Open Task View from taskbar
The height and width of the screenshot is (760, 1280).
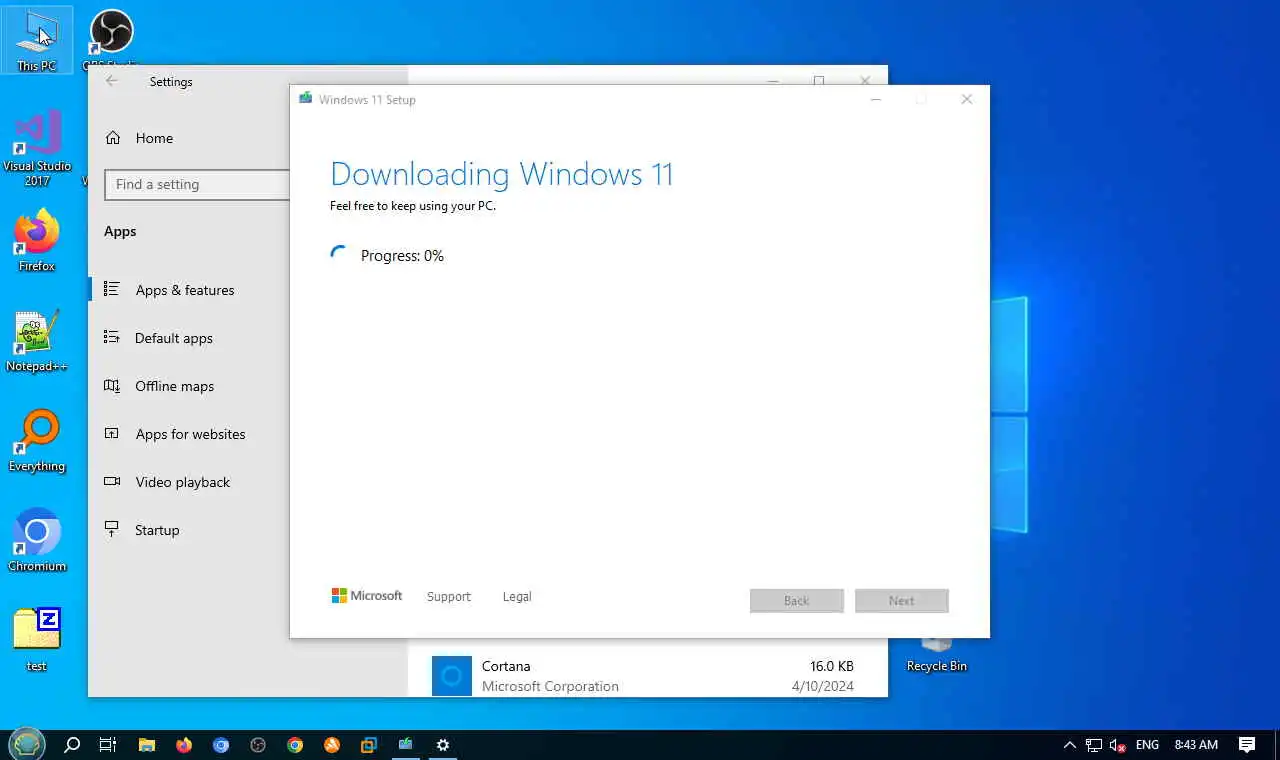point(108,745)
